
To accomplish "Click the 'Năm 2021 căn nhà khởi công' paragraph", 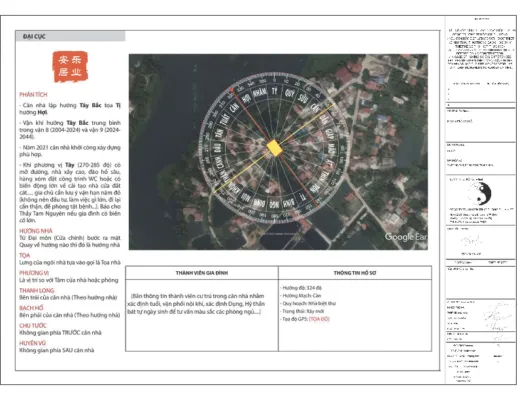I will [x=70, y=151].
